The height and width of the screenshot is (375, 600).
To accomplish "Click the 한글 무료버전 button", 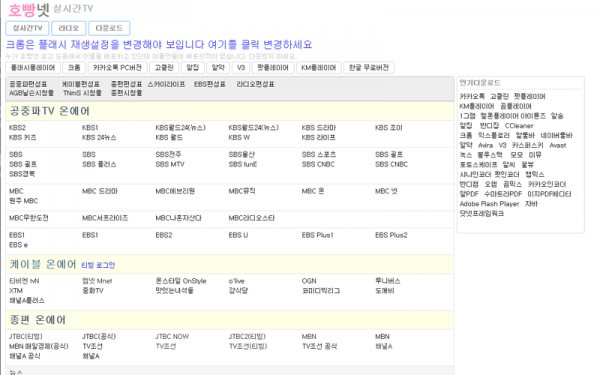I will tap(368, 68).
